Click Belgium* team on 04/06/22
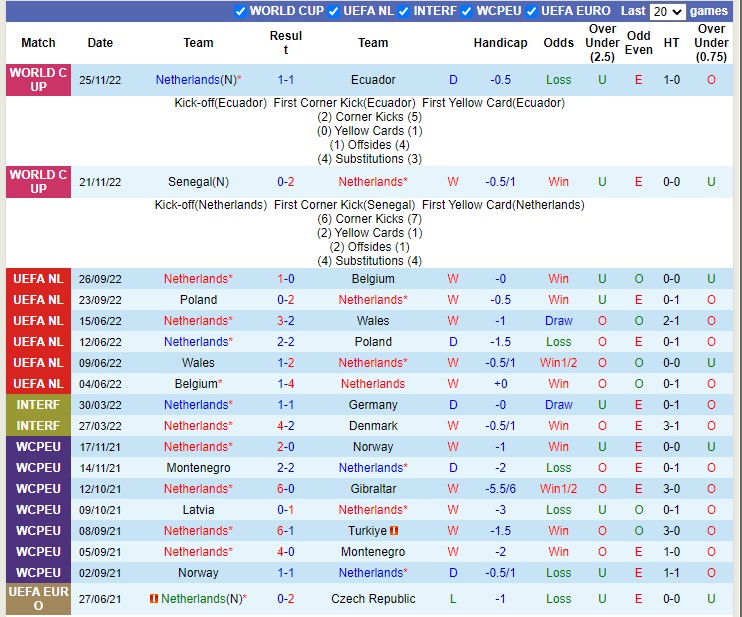This screenshot has height=617, width=742. pos(198,384)
